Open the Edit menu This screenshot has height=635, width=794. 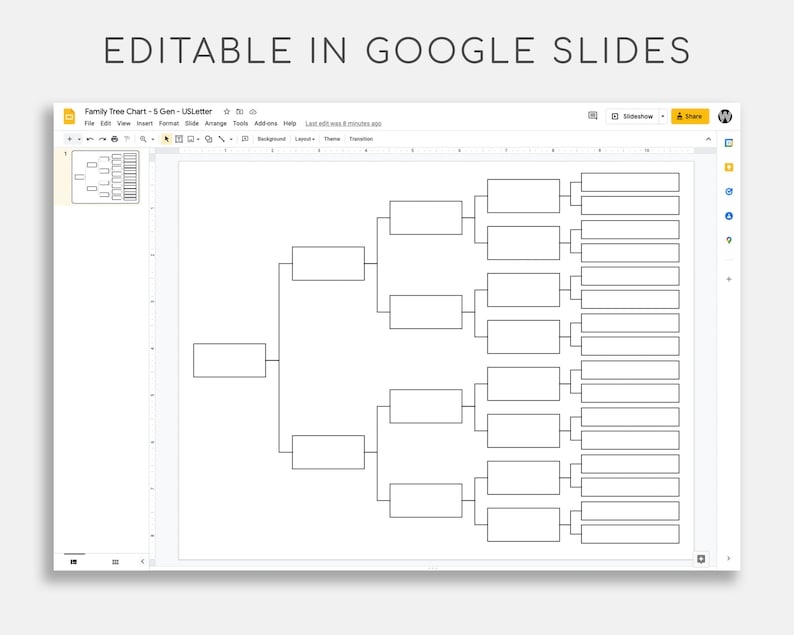(105, 124)
